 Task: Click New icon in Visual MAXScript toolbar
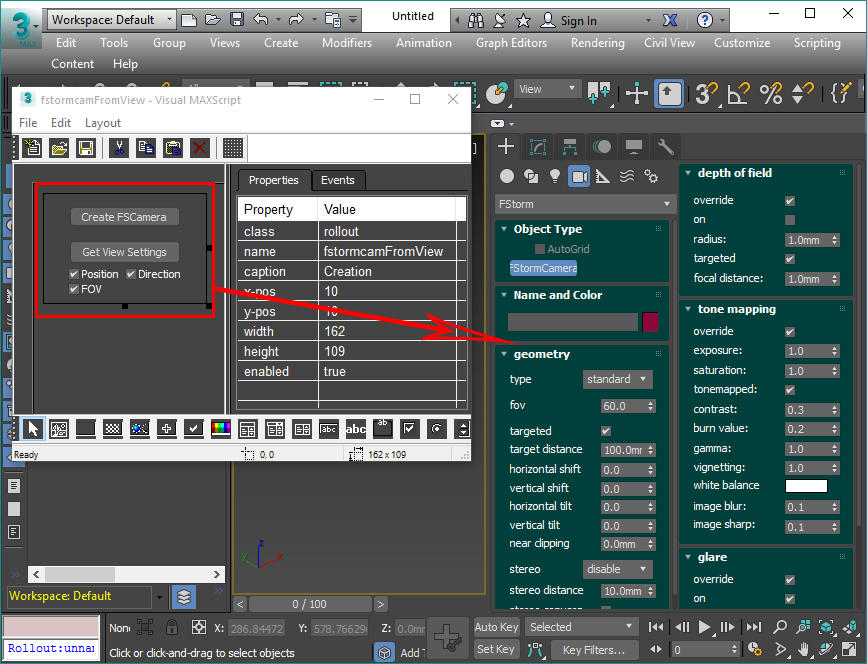(32, 148)
